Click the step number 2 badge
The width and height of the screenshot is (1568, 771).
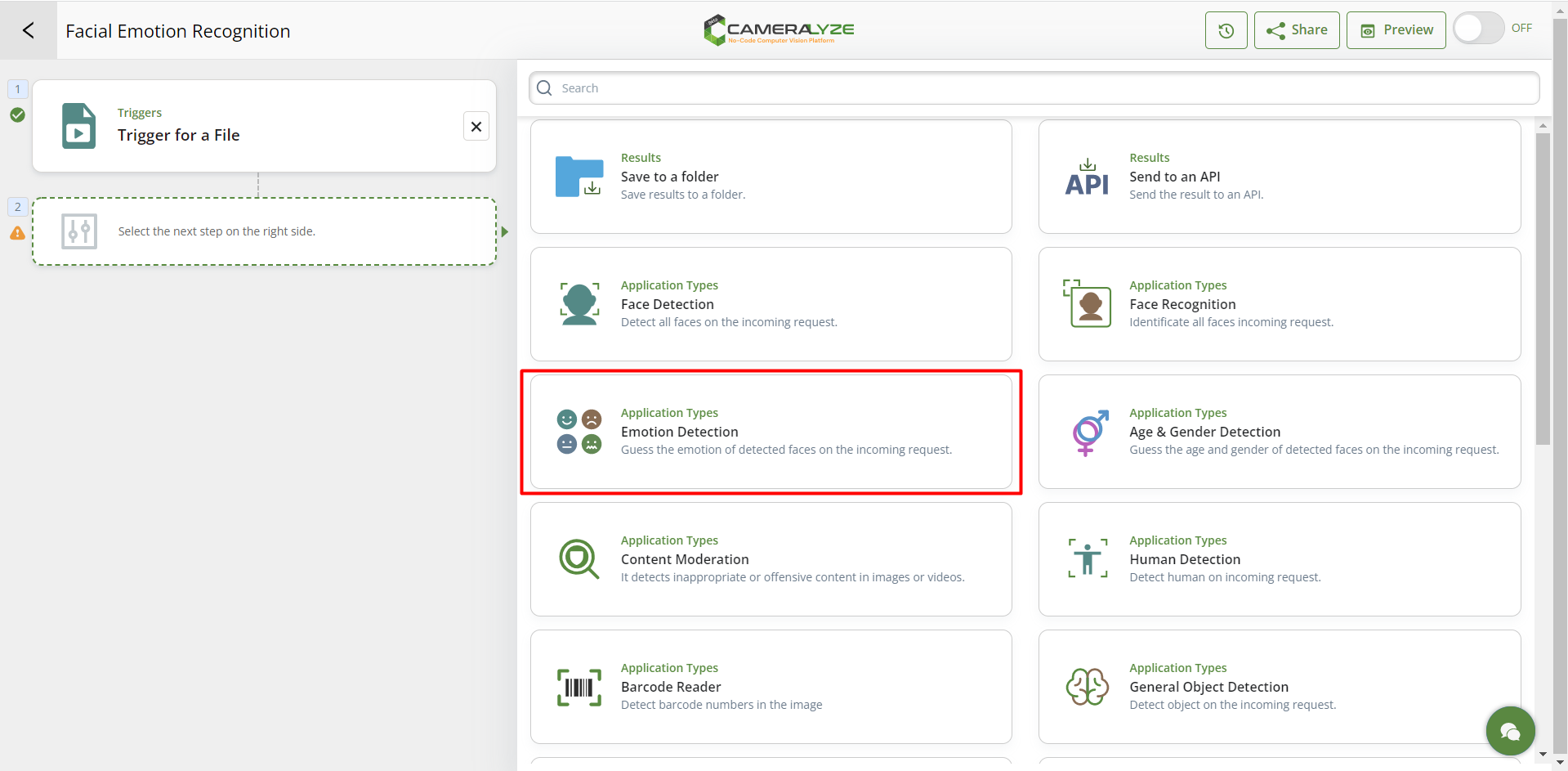click(17, 207)
